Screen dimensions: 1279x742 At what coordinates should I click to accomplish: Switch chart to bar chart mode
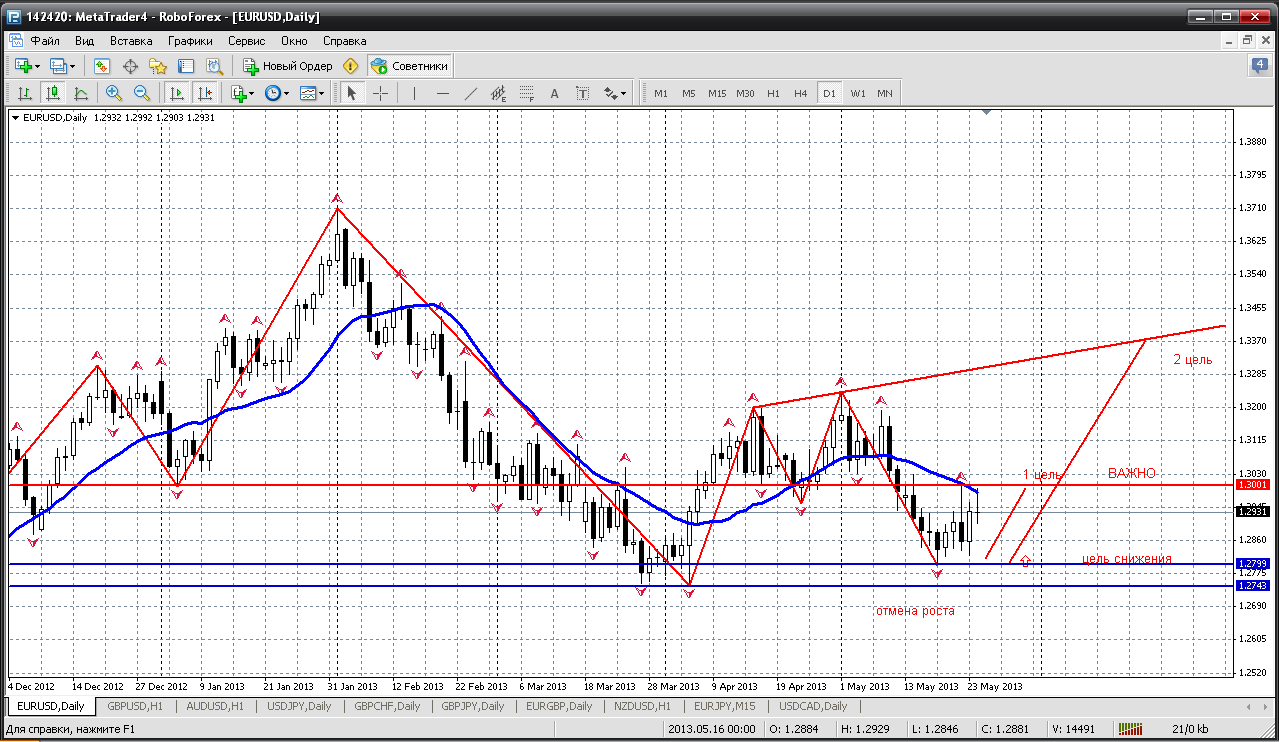coord(24,93)
